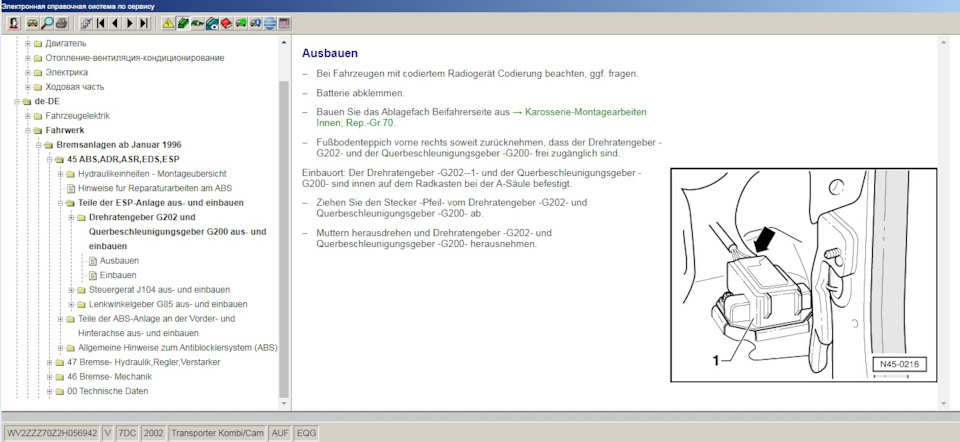960x442 pixels.
Task: Open vehicle selection car icon
Action: [32, 24]
